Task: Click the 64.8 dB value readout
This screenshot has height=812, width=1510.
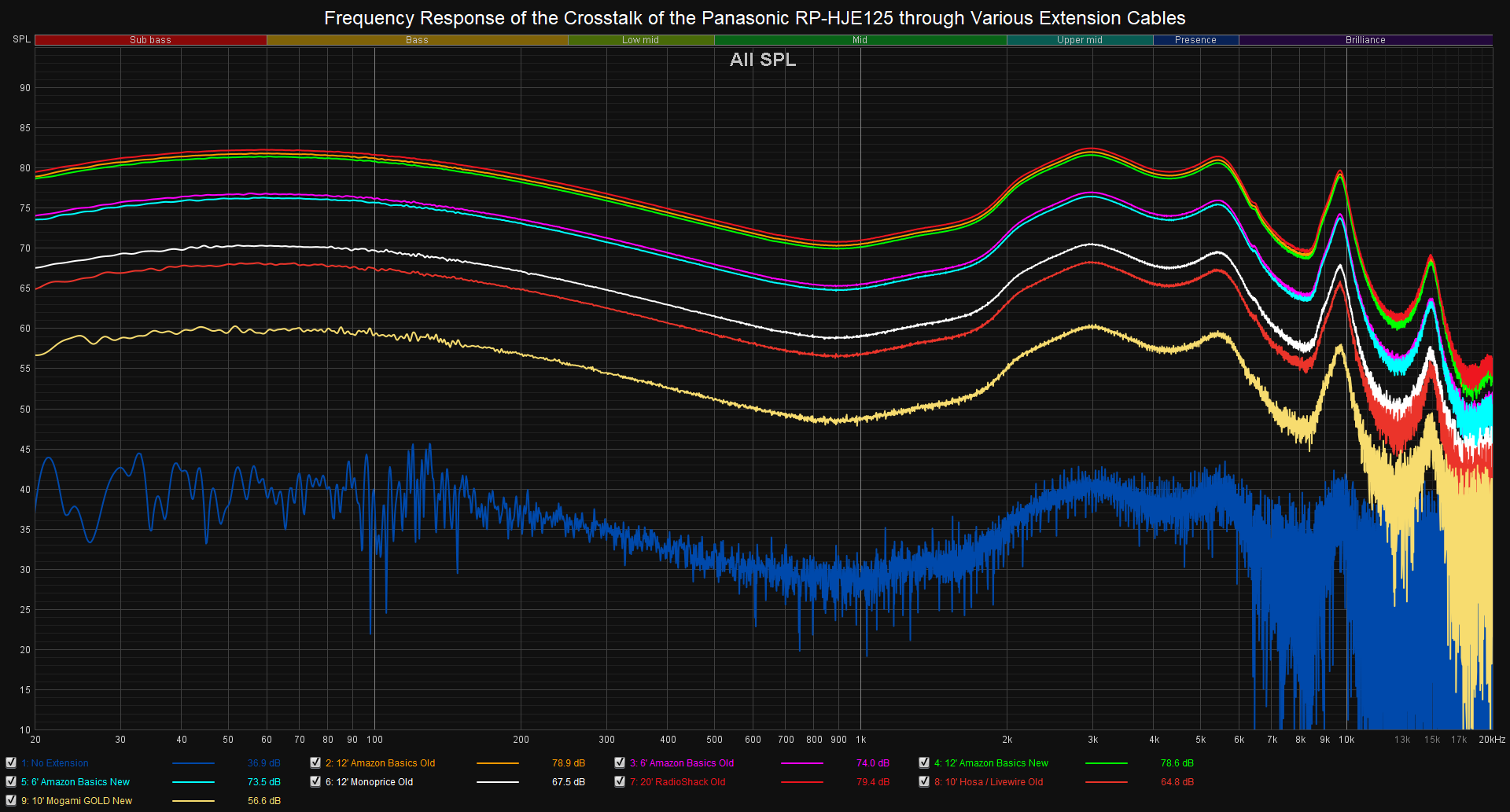Action: [1177, 782]
